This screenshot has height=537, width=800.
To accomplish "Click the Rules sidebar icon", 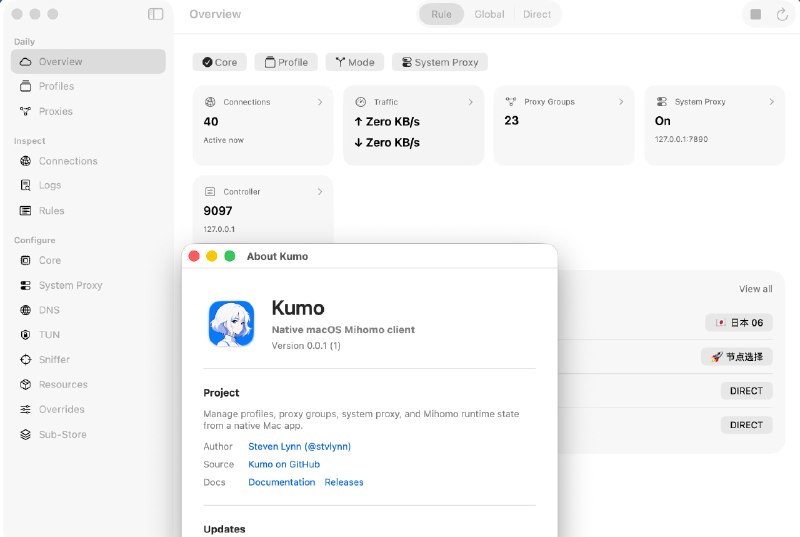I will coord(26,211).
